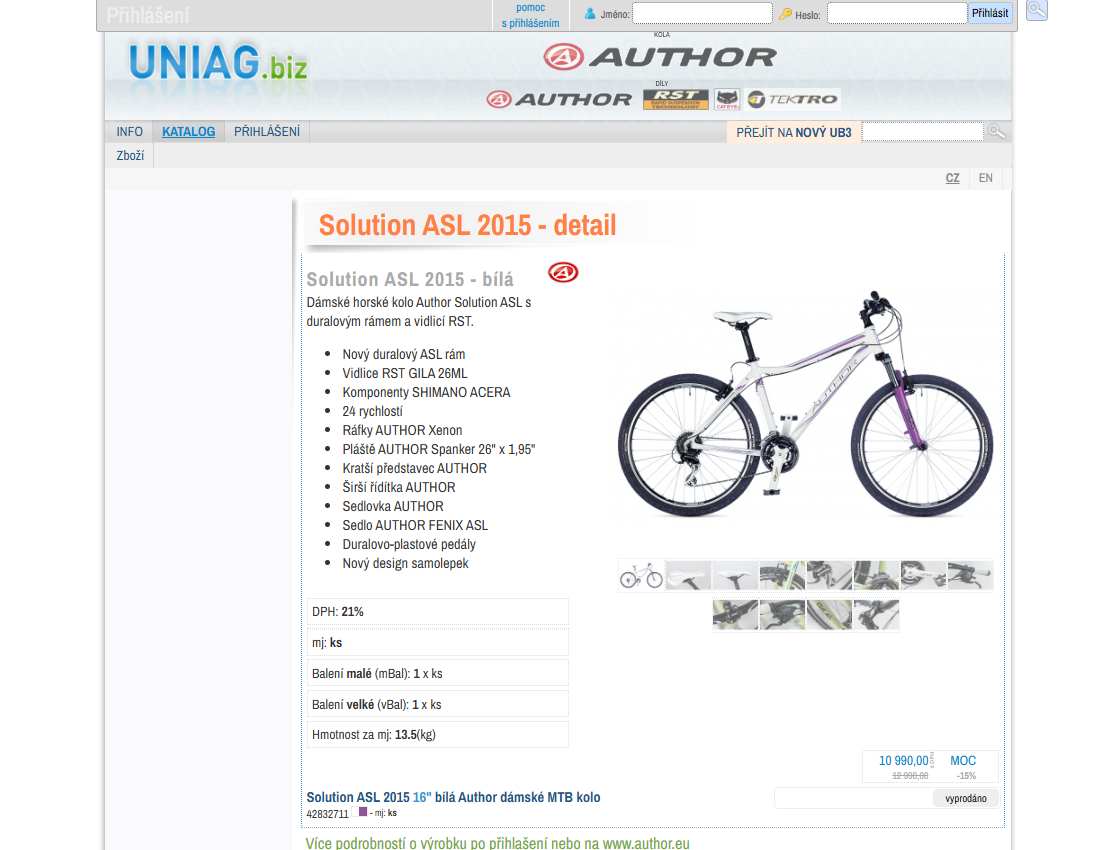Click PŘEJÍT NA NOVÝ UB3 link
The height and width of the screenshot is (850, 1110).
[x=794, y=132]
